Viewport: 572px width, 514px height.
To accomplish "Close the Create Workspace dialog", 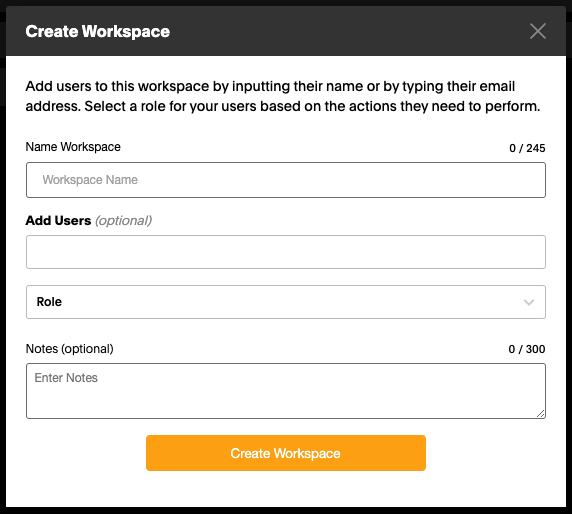I will click(538, 31).
